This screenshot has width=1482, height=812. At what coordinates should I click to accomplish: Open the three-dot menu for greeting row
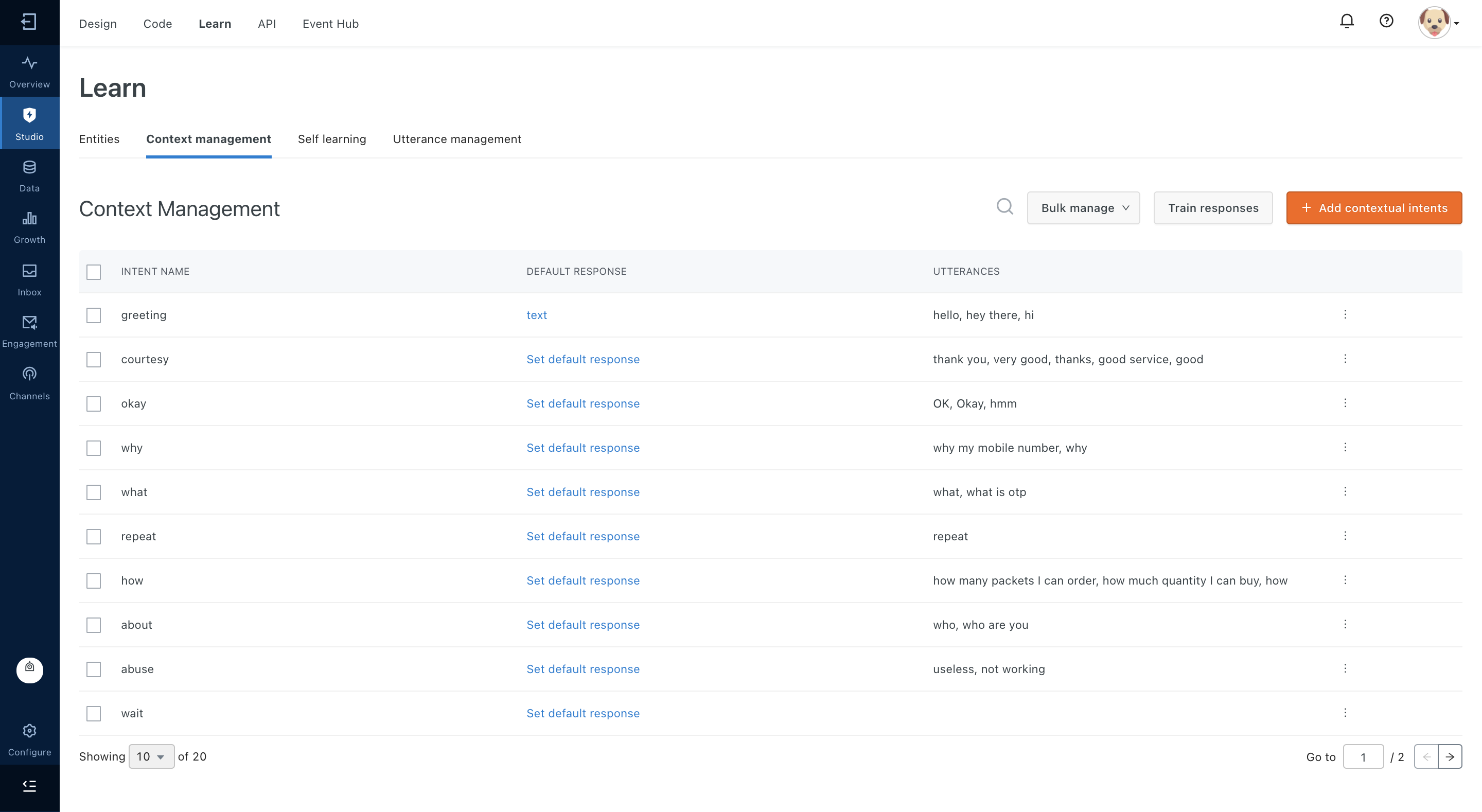(x=1345, y=314)
